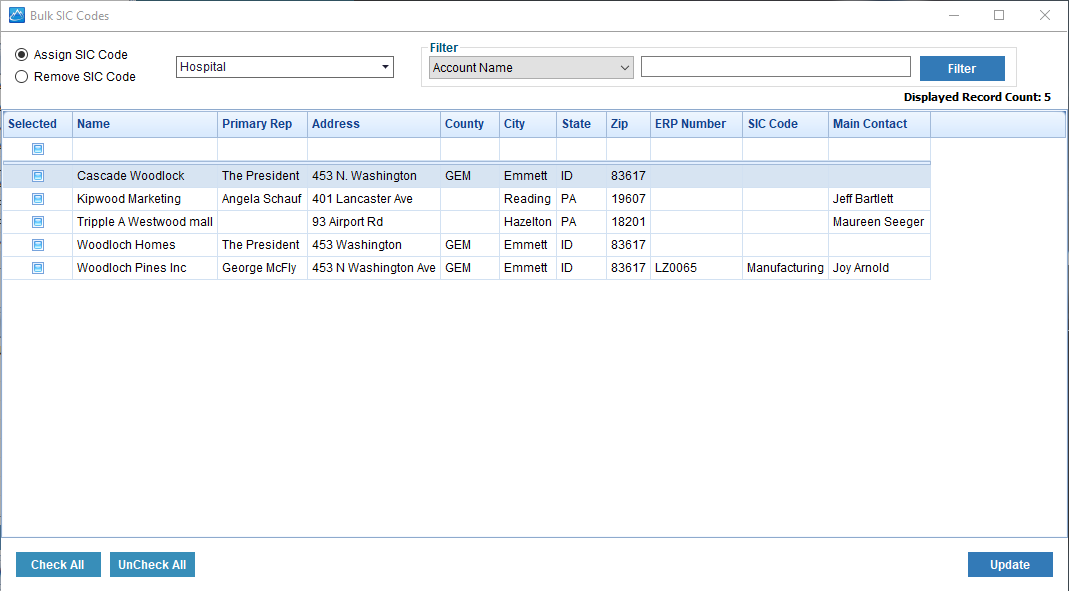Click the Joy Arnold main contact cell

tap(879, 268)
